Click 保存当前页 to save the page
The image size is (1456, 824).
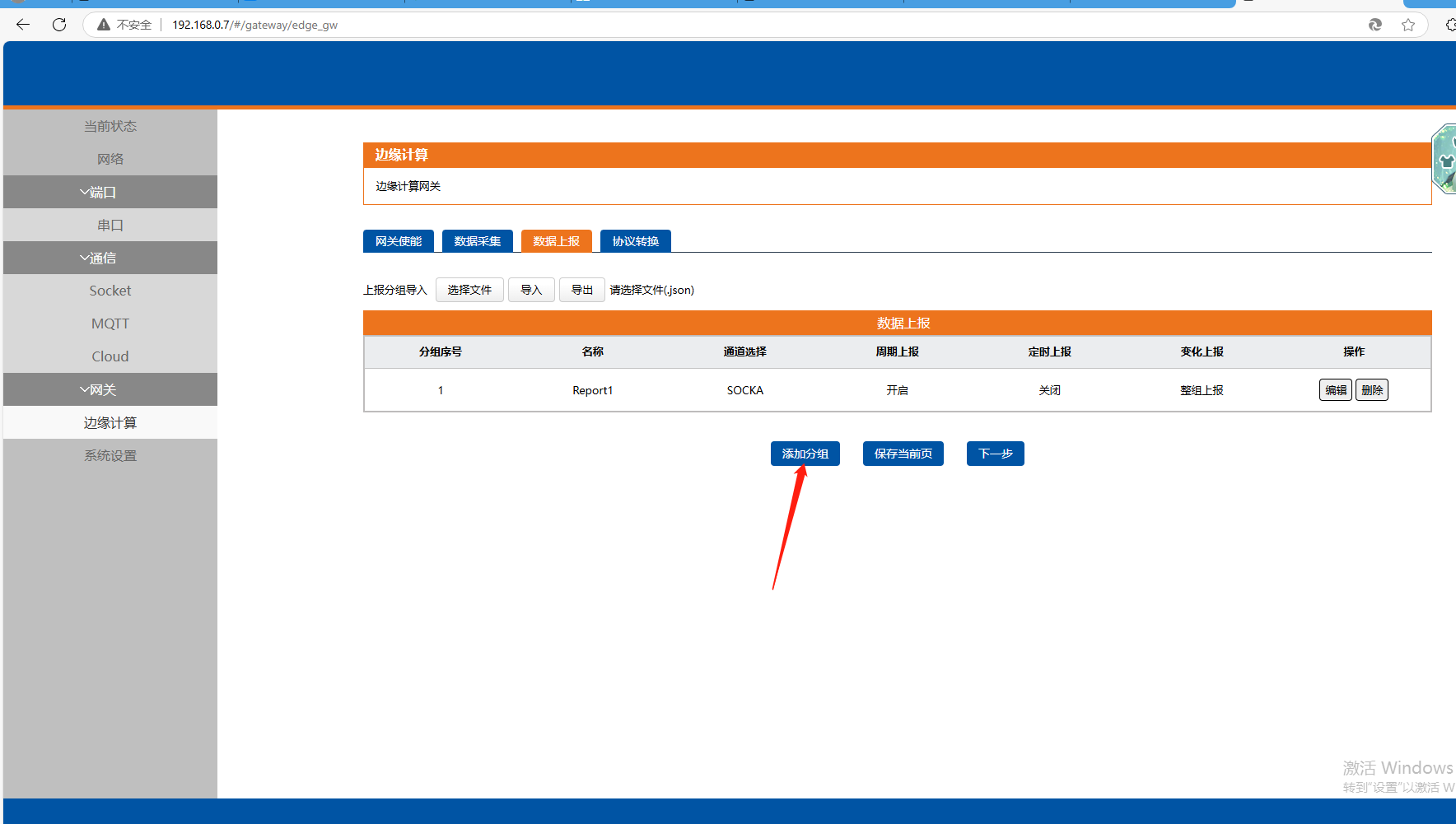(903, 454)
